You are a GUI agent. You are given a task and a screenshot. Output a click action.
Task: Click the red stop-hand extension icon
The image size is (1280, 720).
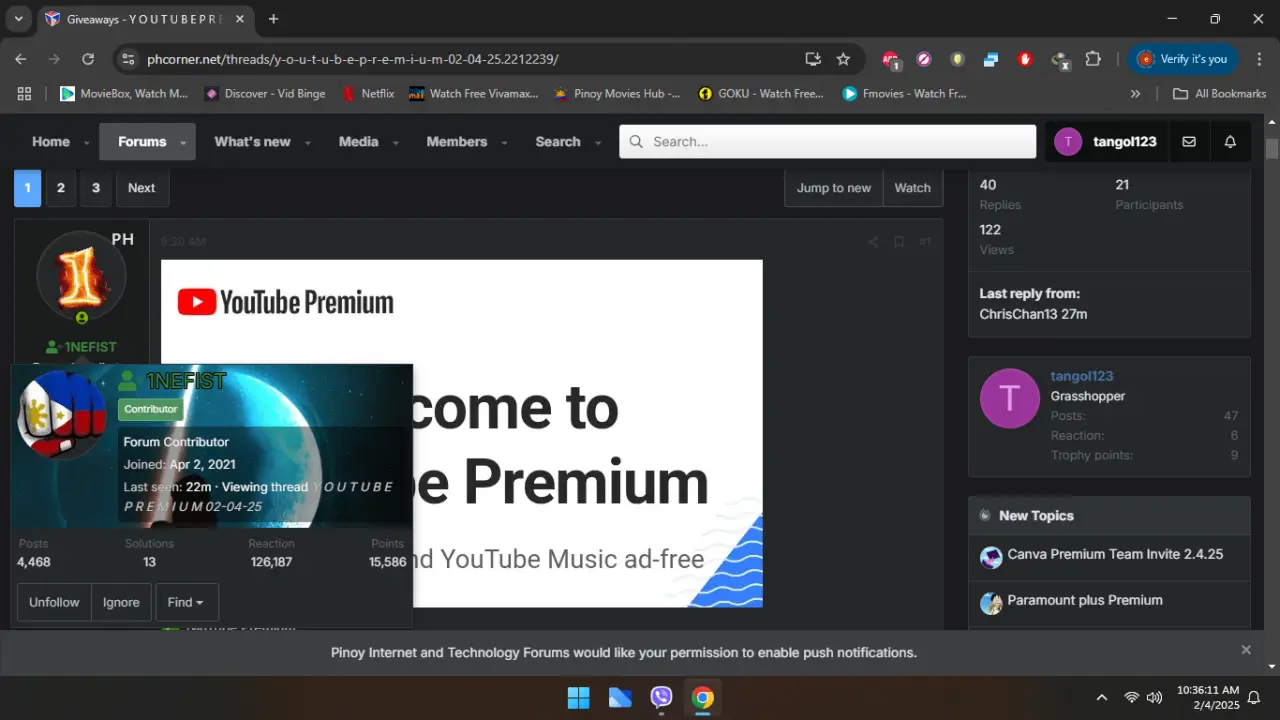(1025, 59)
